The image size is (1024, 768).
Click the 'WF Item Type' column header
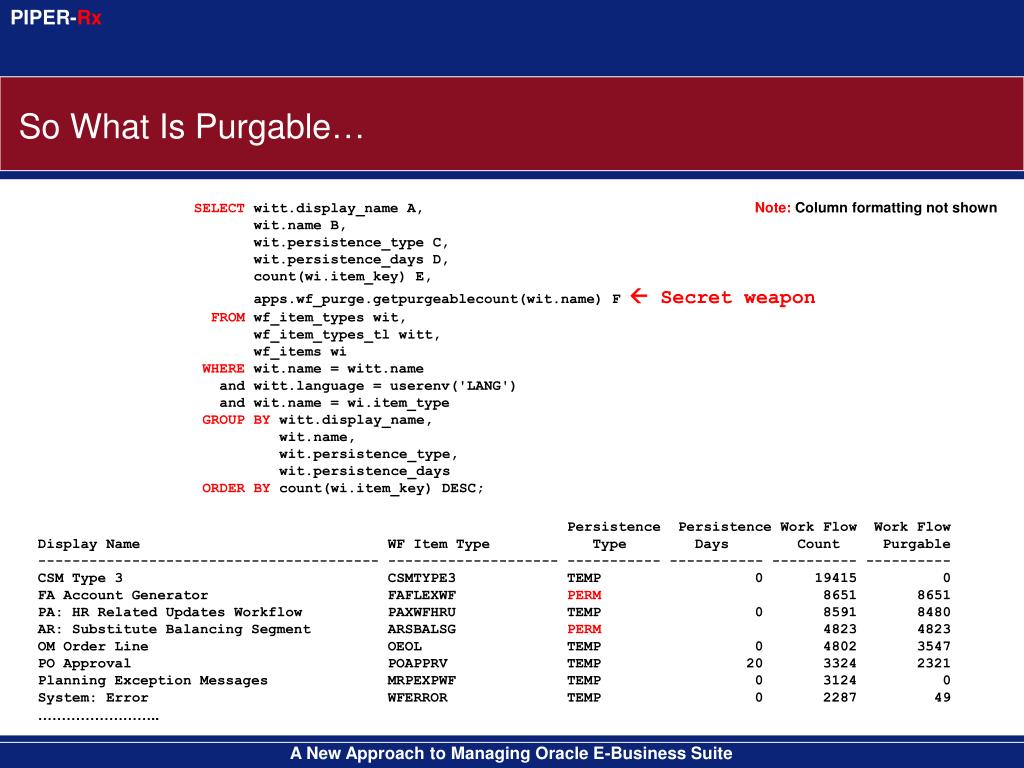438,544
